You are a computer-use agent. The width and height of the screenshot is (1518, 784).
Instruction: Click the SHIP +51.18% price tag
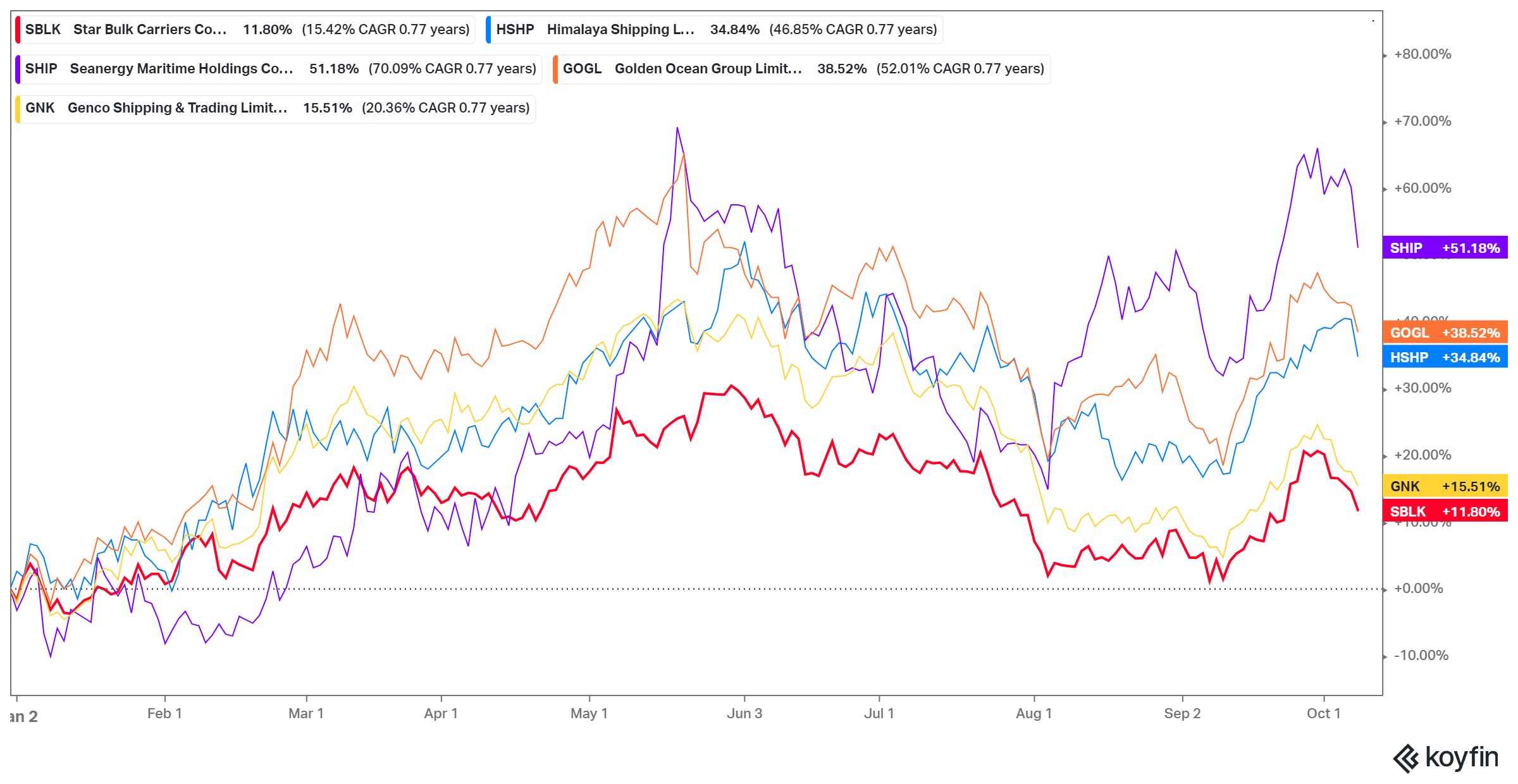(1445, 248)
